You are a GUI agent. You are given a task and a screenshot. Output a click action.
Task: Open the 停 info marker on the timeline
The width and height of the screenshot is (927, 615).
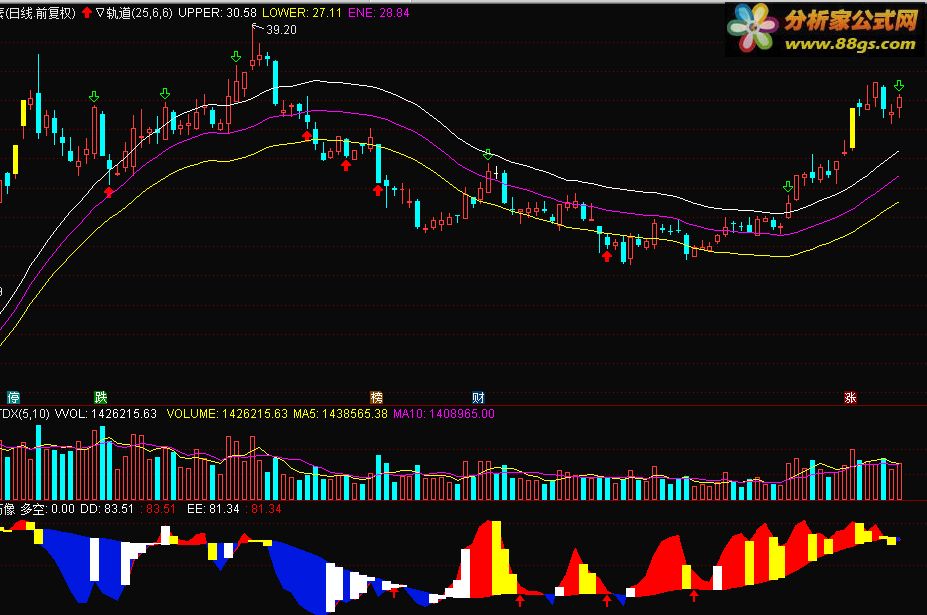[x=13, y=397]
